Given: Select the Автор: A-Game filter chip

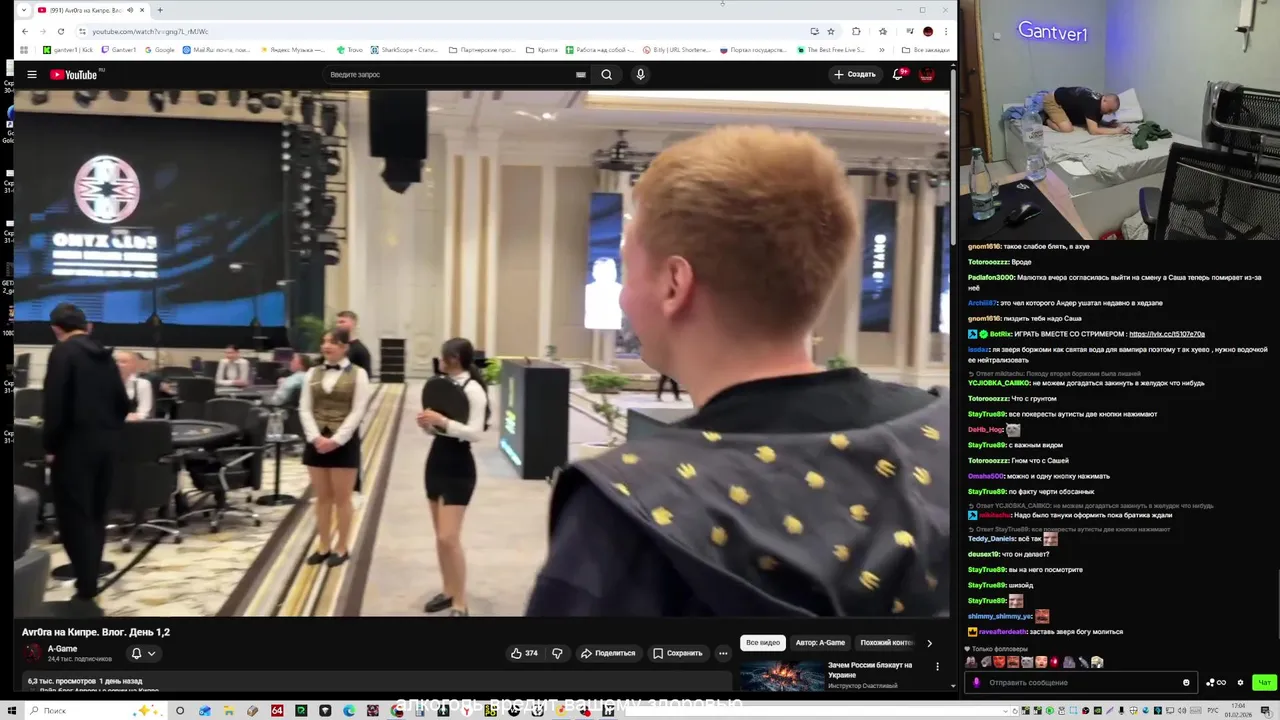Looking at the screenshot, I should [x=820, y=643].
